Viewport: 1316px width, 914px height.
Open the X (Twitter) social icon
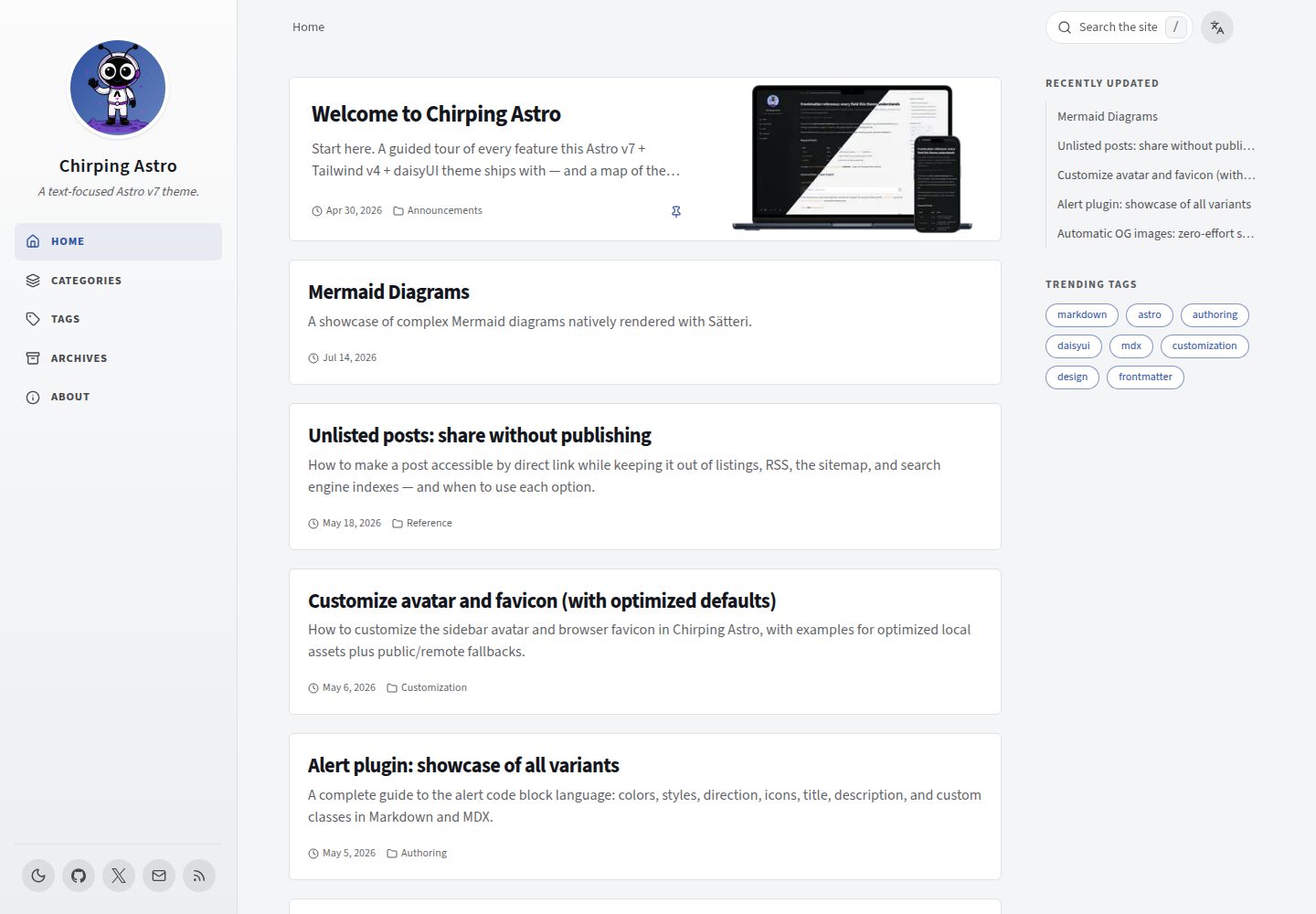pyautogui.click(x=119, y=876)
